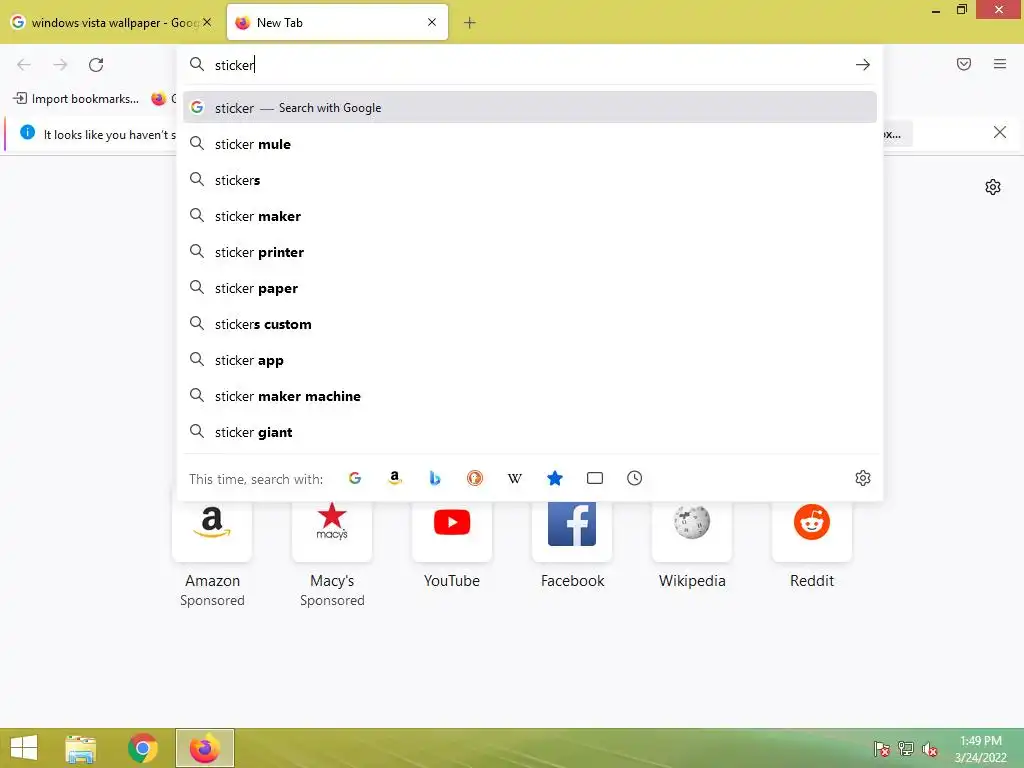Select 'sticker — Search with Google' suggestion
The width and height of the screenshot is (1024, 768).
pos(530,108)
